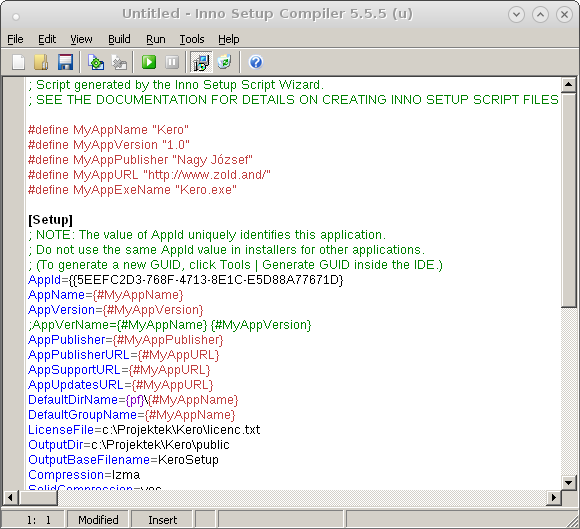Click the first comment line about Script Wizard
This screenshot has height=529, width=580.
(x=176, y=85)
